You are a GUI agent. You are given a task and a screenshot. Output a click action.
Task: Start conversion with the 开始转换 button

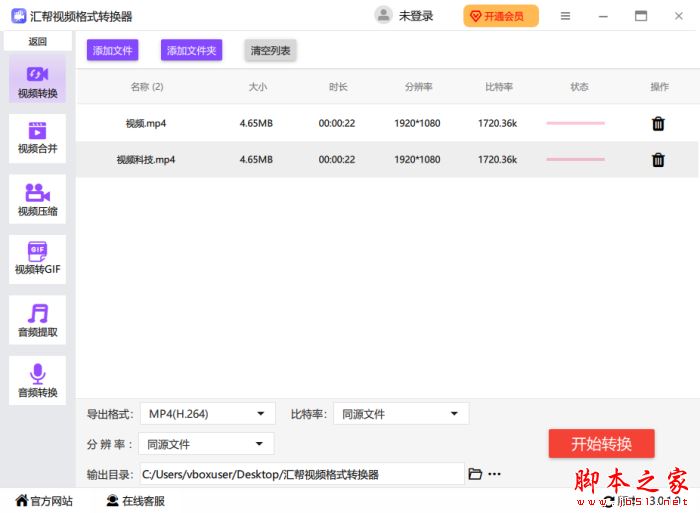[602, 444]
